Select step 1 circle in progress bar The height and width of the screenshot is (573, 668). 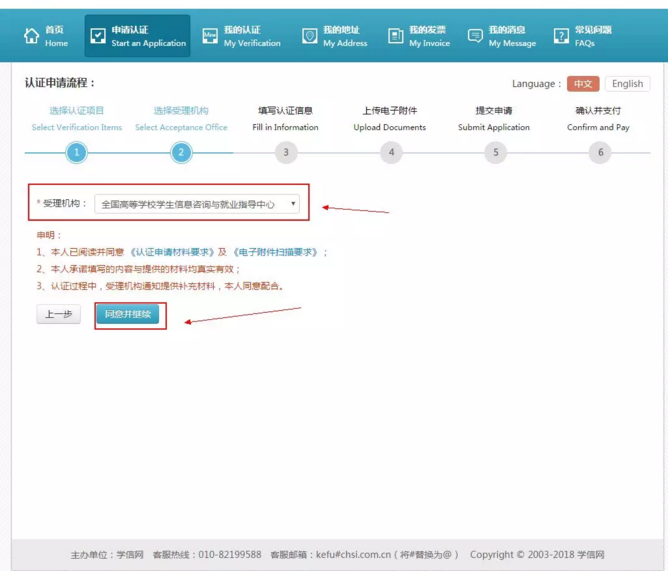pyautogui.click(x=76, y=153)
